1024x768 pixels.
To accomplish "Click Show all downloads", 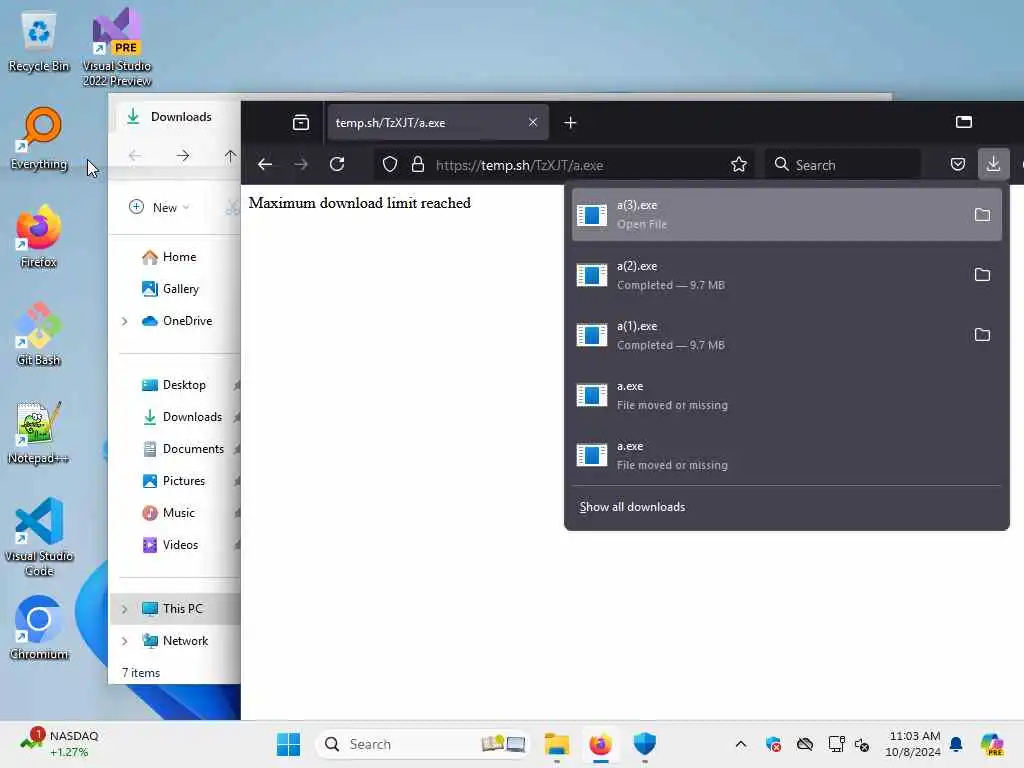I will pos(632,507).
